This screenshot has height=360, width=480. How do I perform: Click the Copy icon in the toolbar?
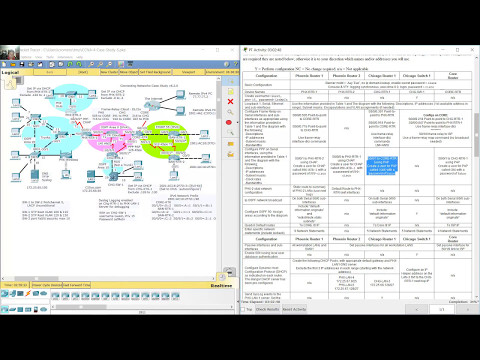(x=53, y=64)
